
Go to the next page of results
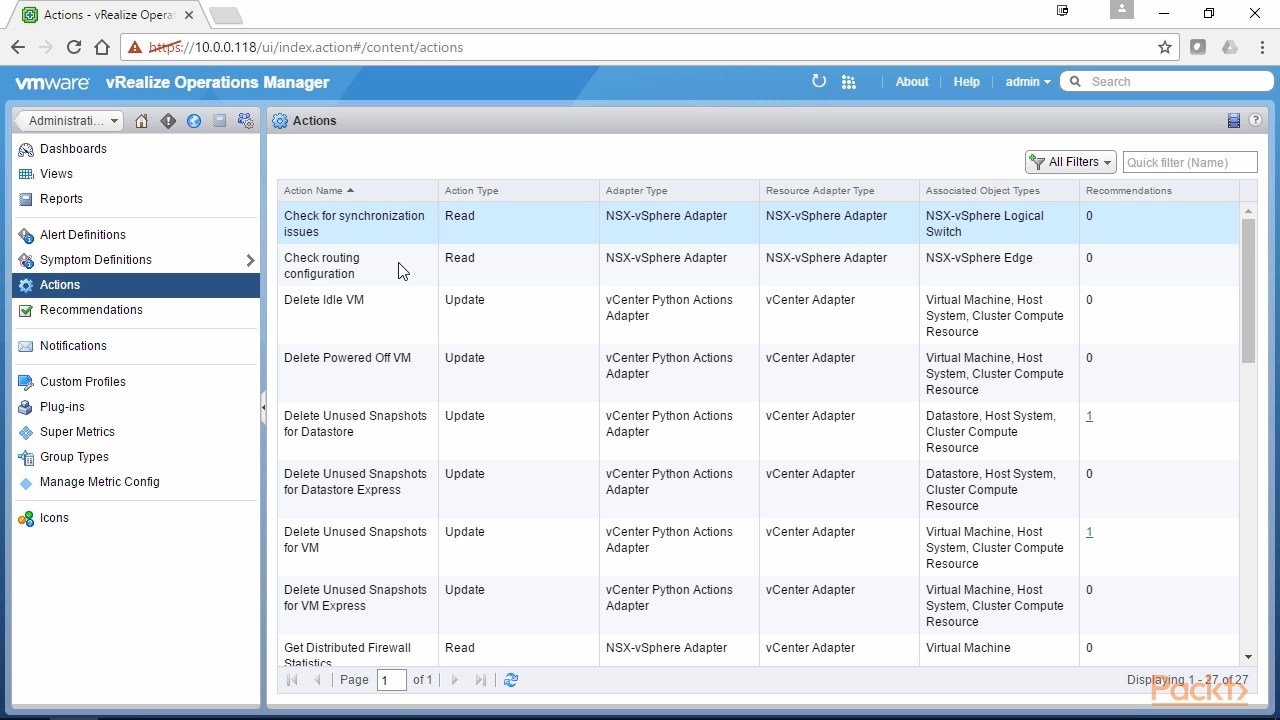point(454,680)
